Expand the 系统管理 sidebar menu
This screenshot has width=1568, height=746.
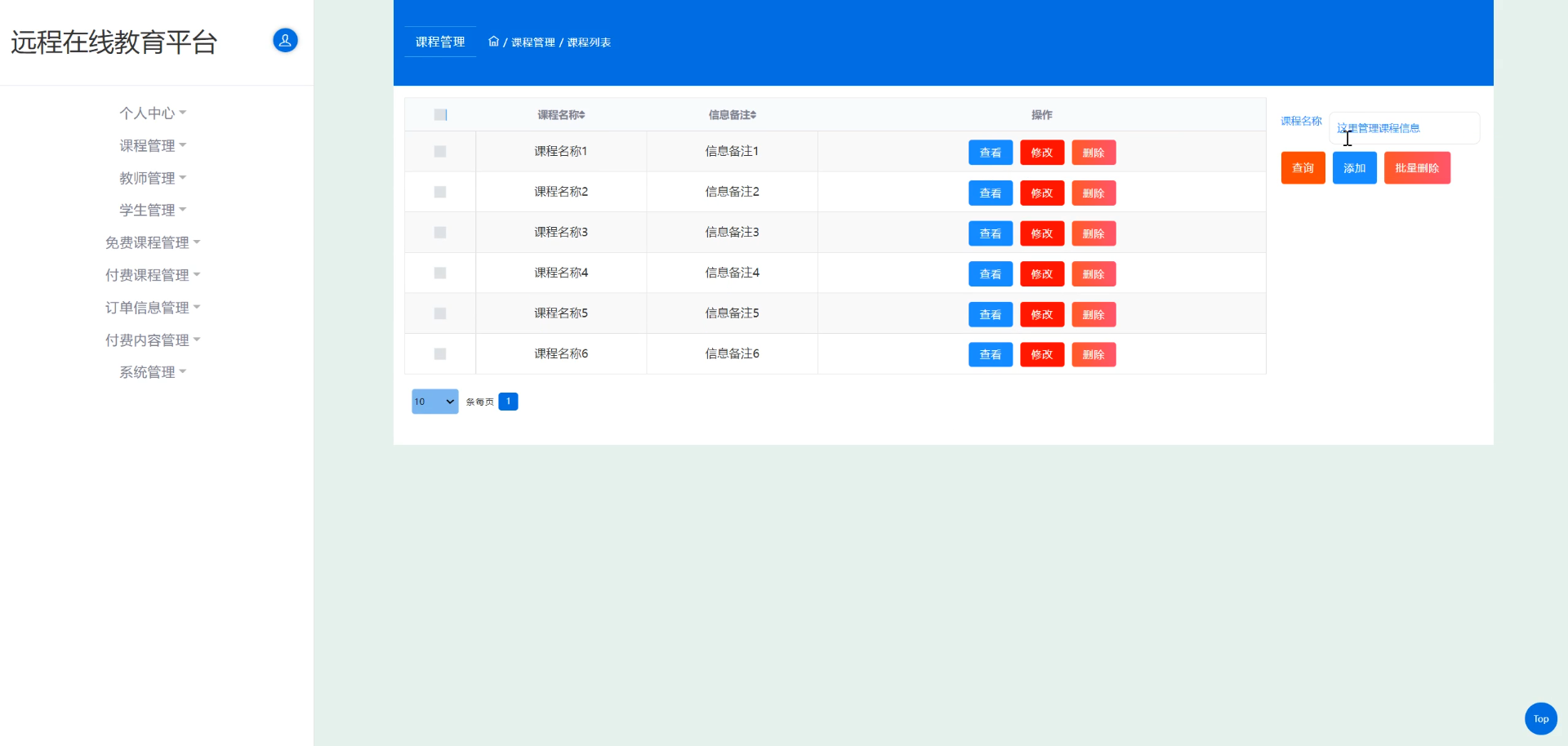click(x=153, y=372)
